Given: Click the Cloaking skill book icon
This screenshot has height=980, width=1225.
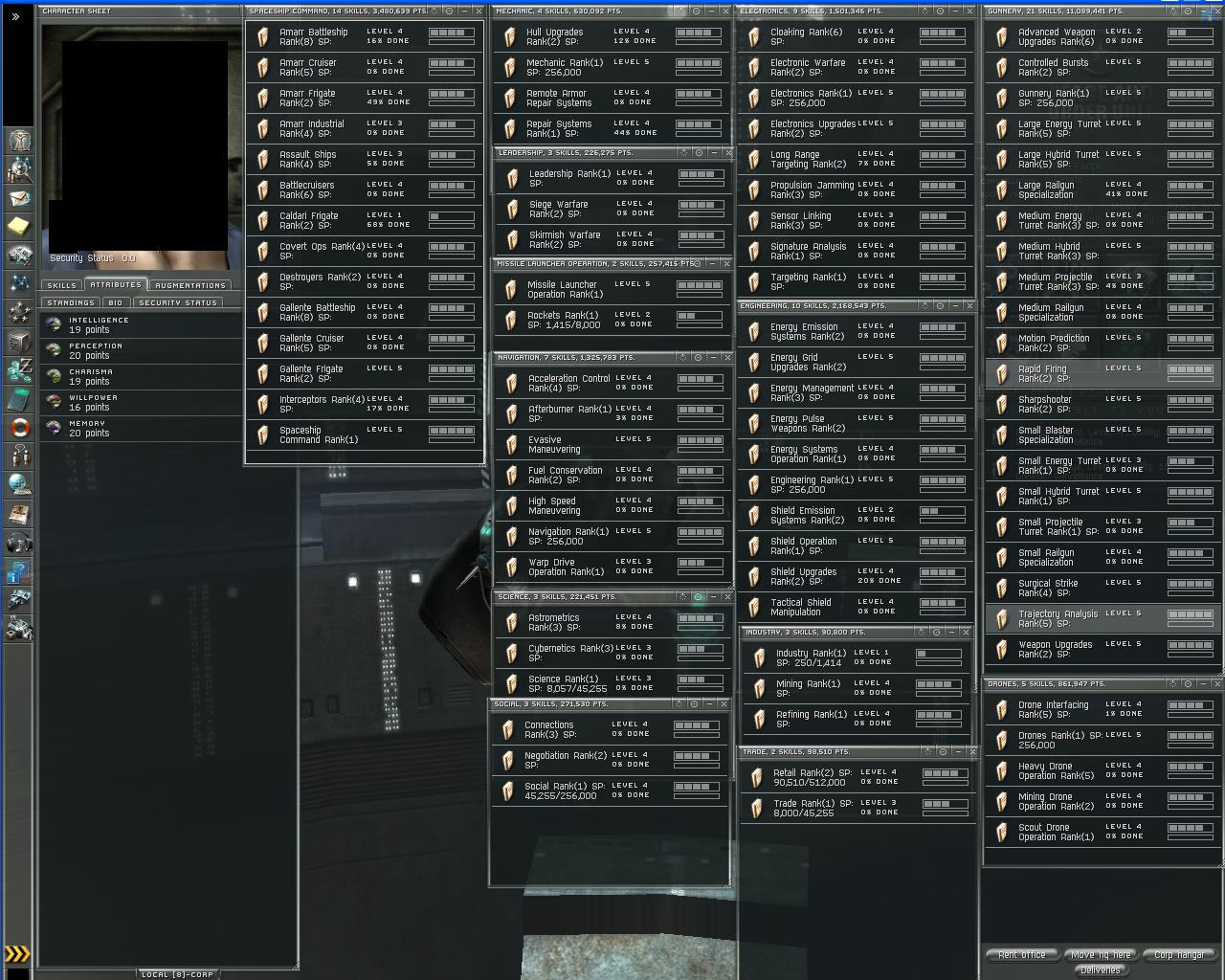Looking at the screenshot, I should click(x=754, y=37).
